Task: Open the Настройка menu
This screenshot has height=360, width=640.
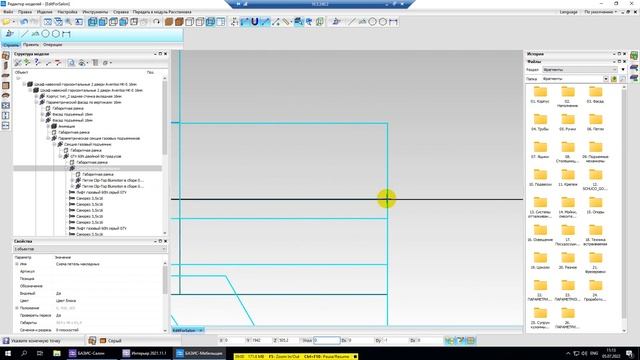Action: [x=67, y=12]
